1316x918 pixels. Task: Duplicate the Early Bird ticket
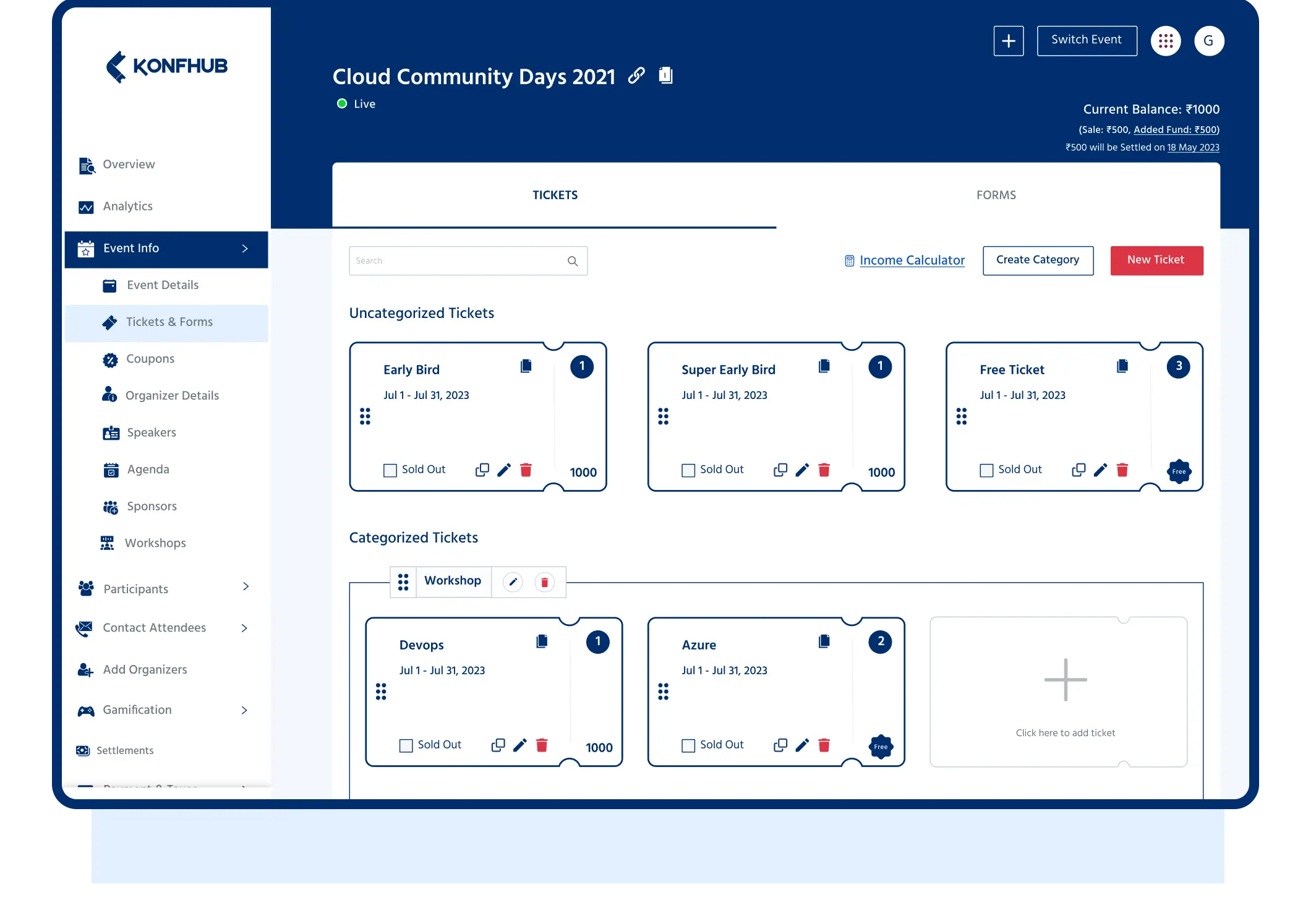pyautogui.click(x=482, y=470)
